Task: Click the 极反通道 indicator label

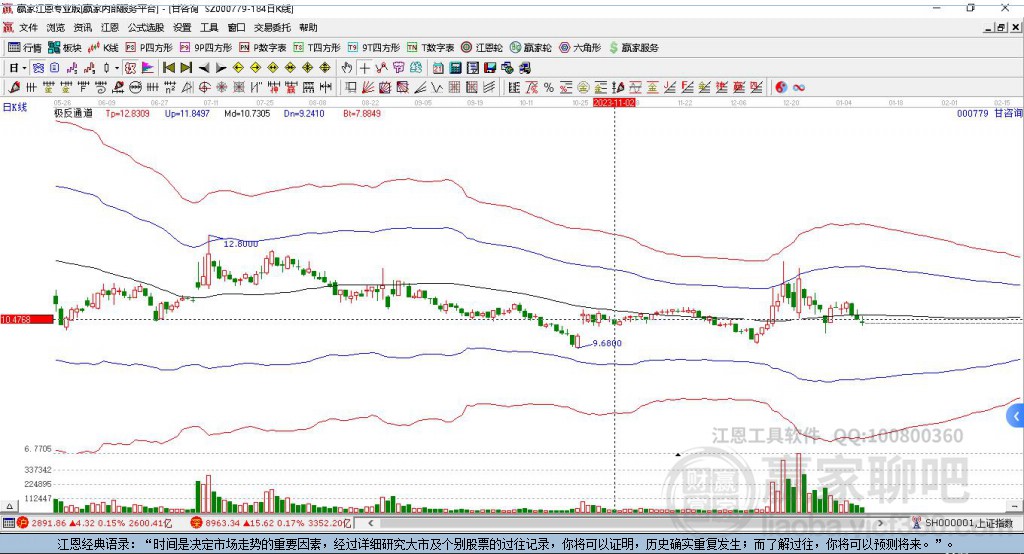Action: point(73,113)
